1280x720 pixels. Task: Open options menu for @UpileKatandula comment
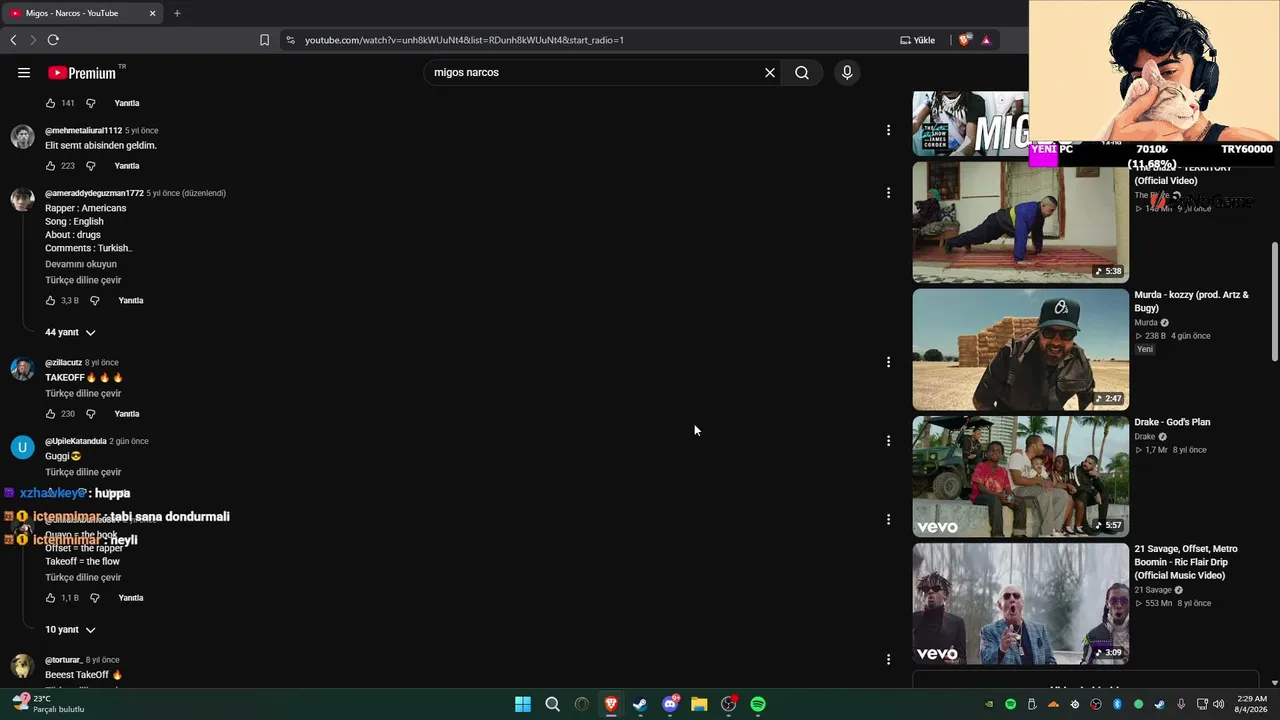[888, 441]
